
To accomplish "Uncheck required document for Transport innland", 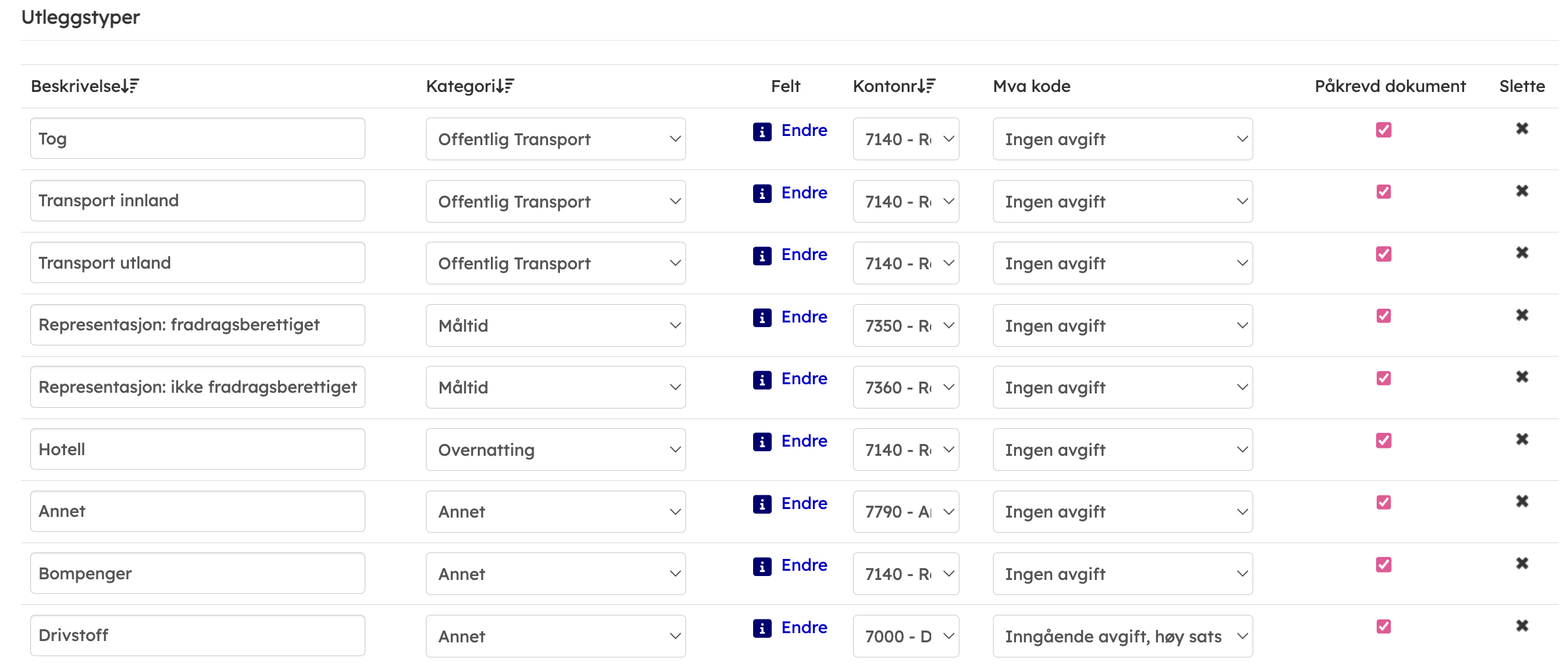I will coord(1383,192).
